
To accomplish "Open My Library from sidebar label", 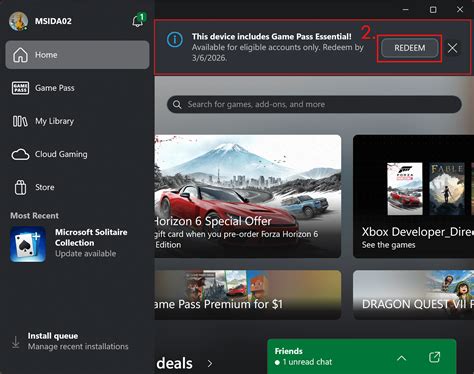I will click(x=55, y=121).
